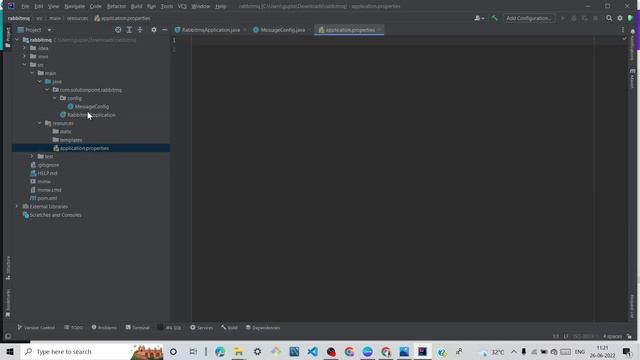Click the IntelliJ IDEA taskbar icon
The image size is (640, 360).
422,351
